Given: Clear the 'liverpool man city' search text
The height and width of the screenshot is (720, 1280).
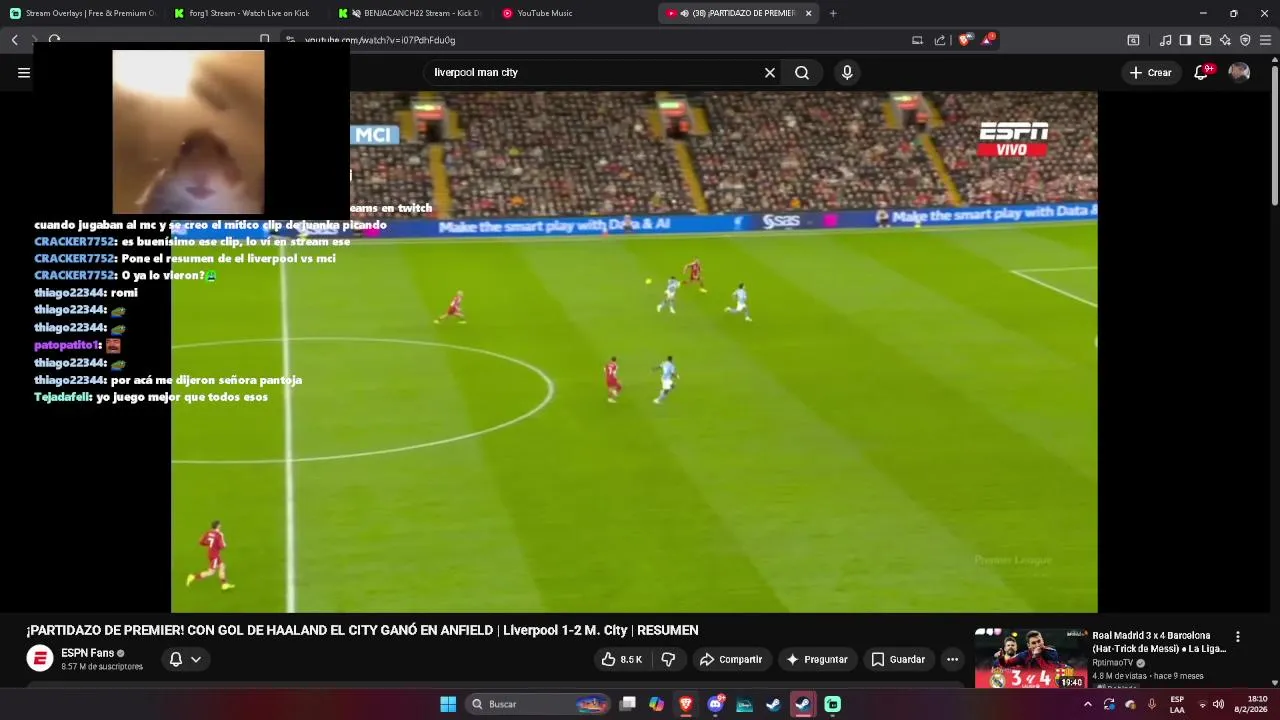Looking at the screenshot, I should pyautogui.click(x=770, y=73).
